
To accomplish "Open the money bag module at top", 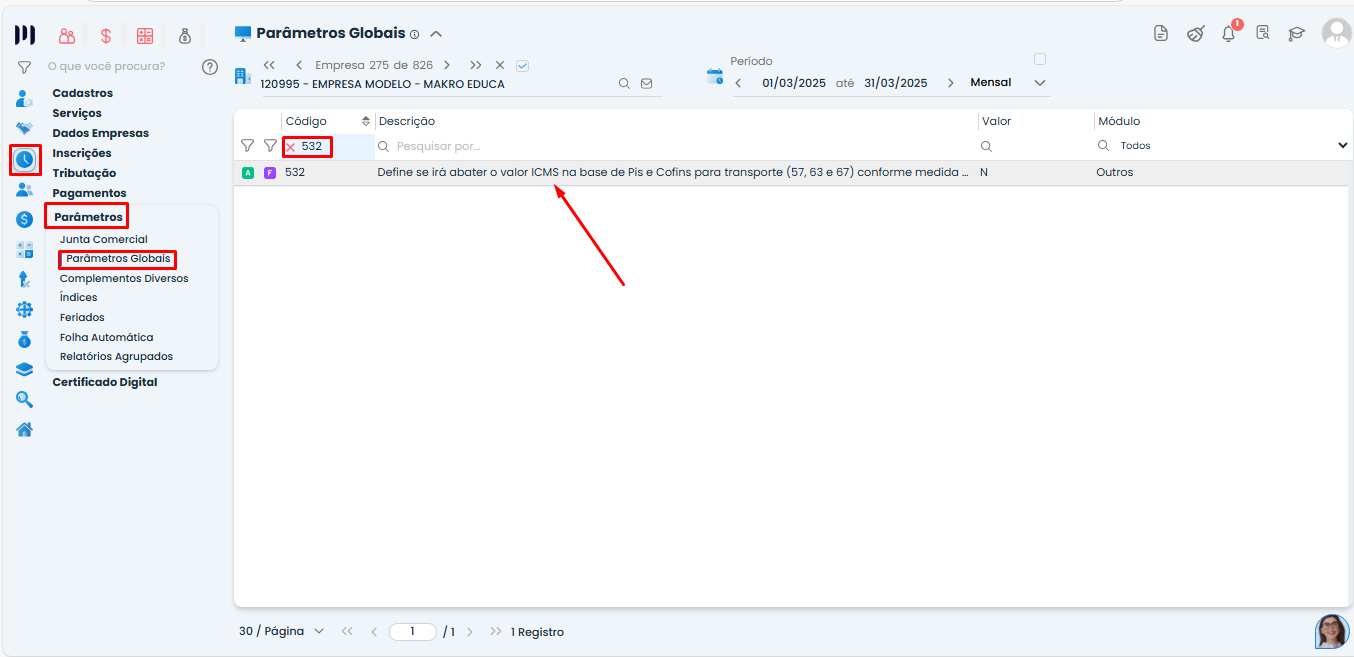I will (x=185, y=36).
